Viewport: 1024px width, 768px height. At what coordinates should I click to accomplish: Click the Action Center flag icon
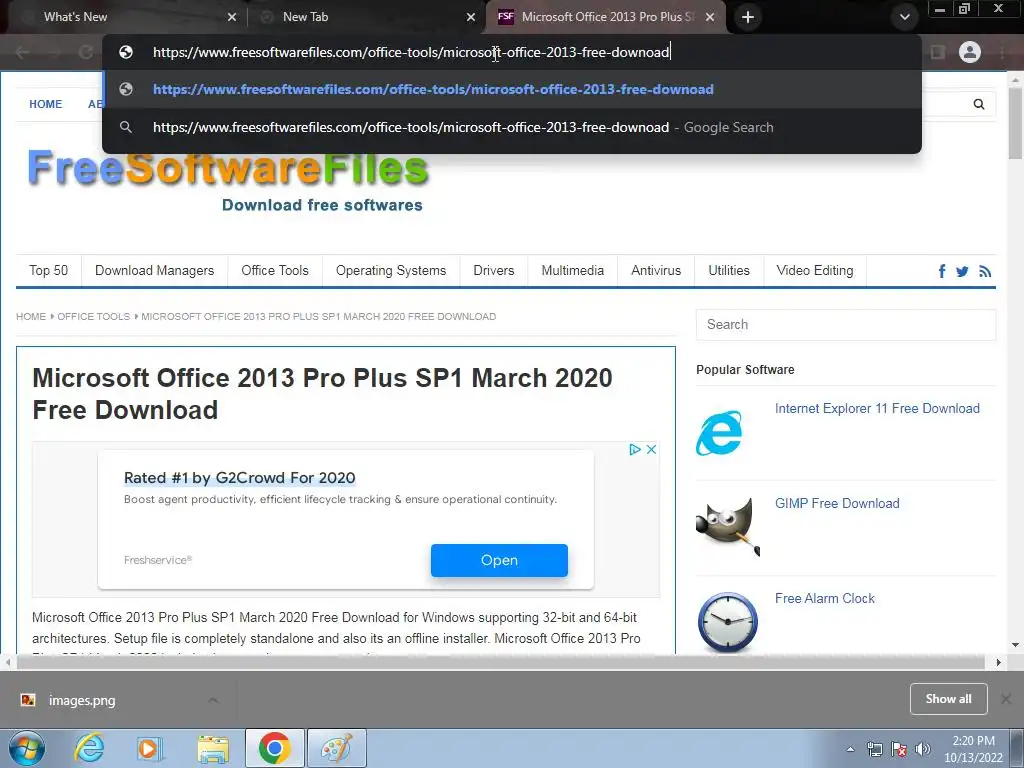click(899, 749)
